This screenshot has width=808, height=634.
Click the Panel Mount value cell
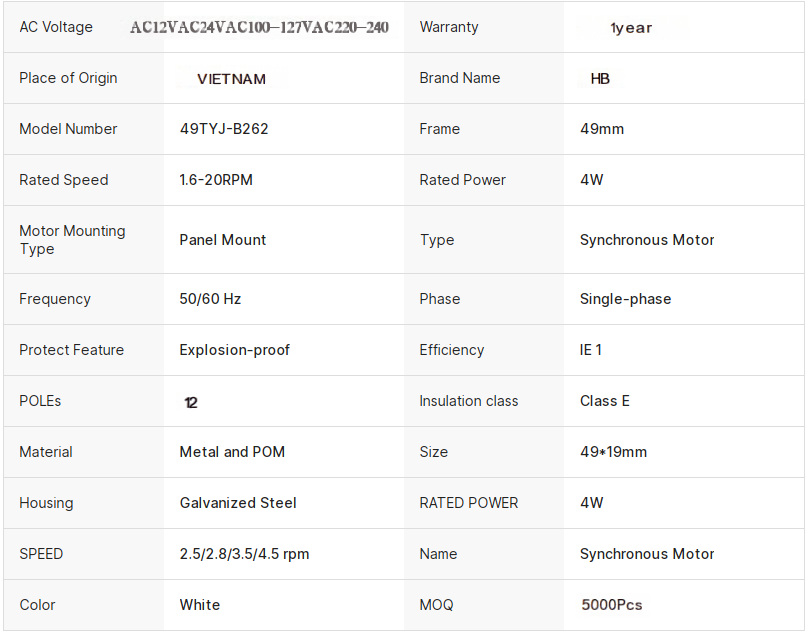point(223,240)
